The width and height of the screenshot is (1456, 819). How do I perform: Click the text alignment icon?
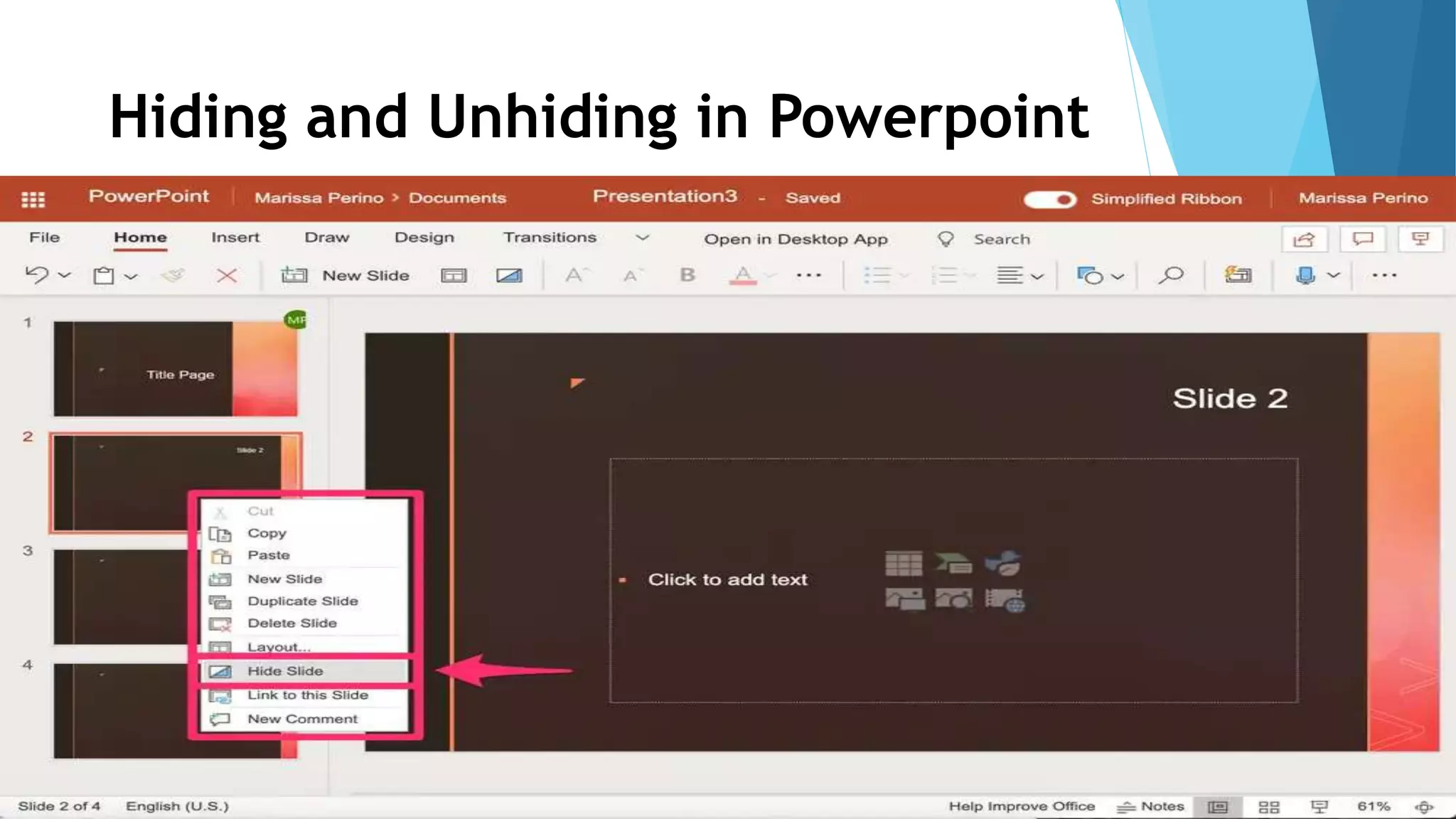tap(1010, 275)
